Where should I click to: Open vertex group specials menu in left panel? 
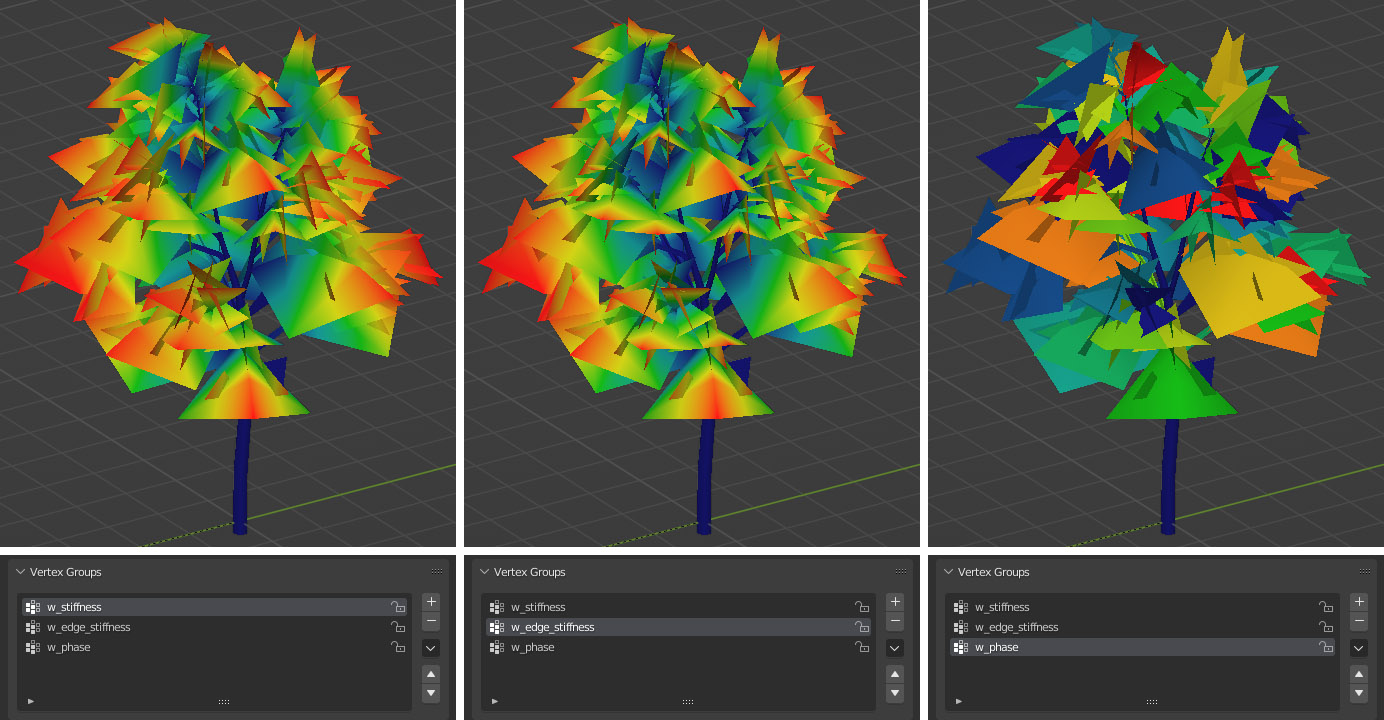pos(431,648)
